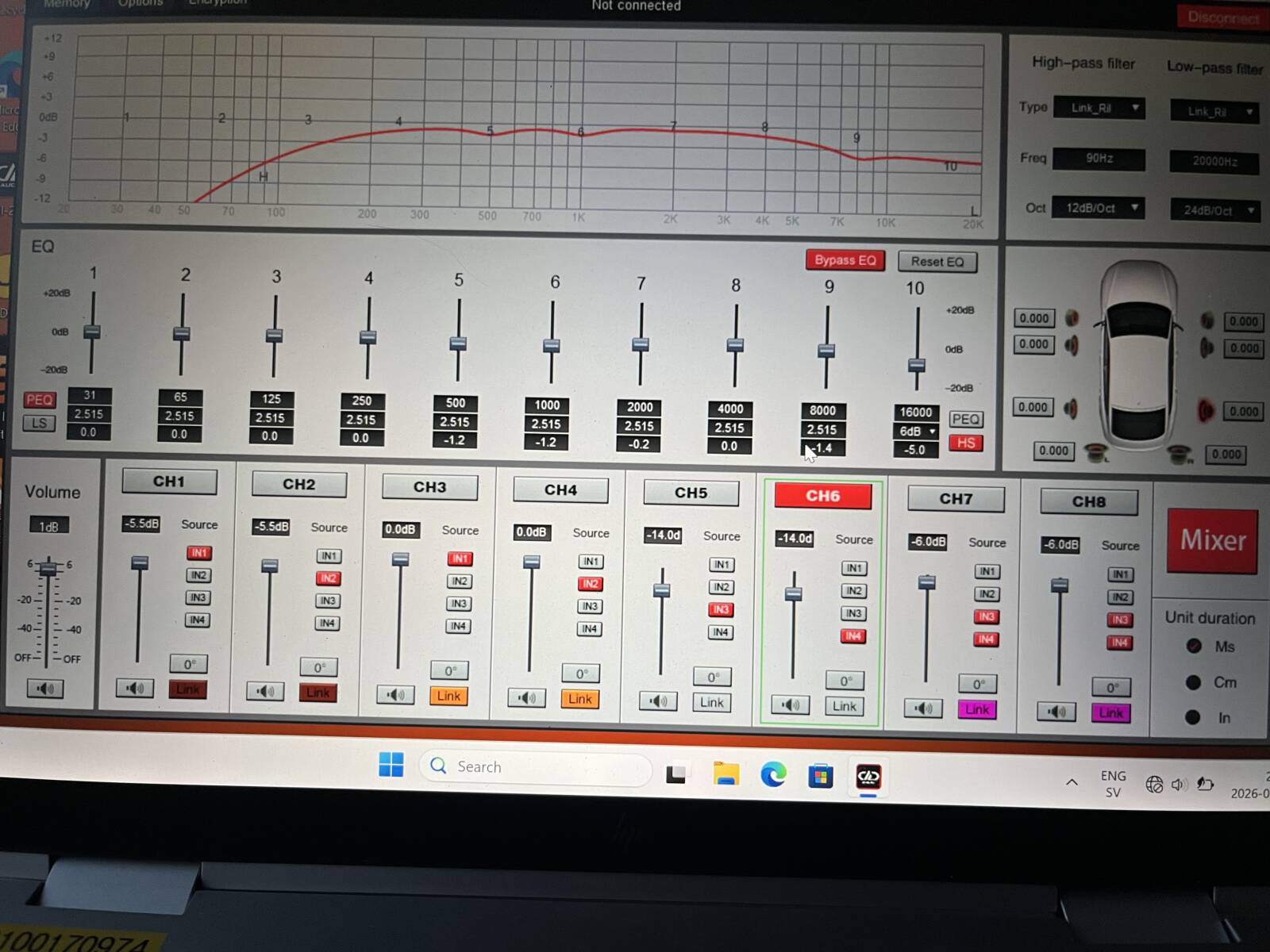
Task: Expand the band 10 6dB dropdown
Action: pyautogui.click(x=916, y=431)
